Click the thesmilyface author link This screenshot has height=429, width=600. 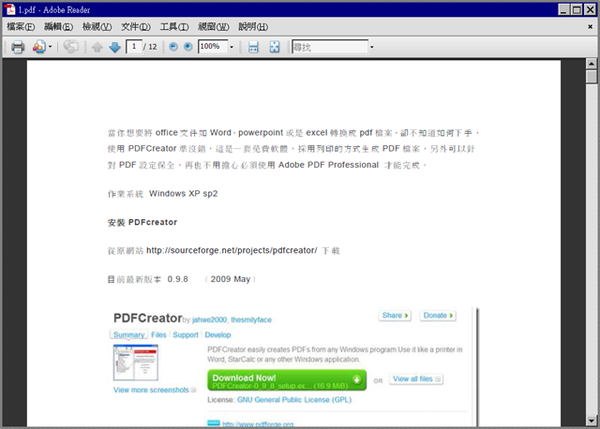[251, 320]
